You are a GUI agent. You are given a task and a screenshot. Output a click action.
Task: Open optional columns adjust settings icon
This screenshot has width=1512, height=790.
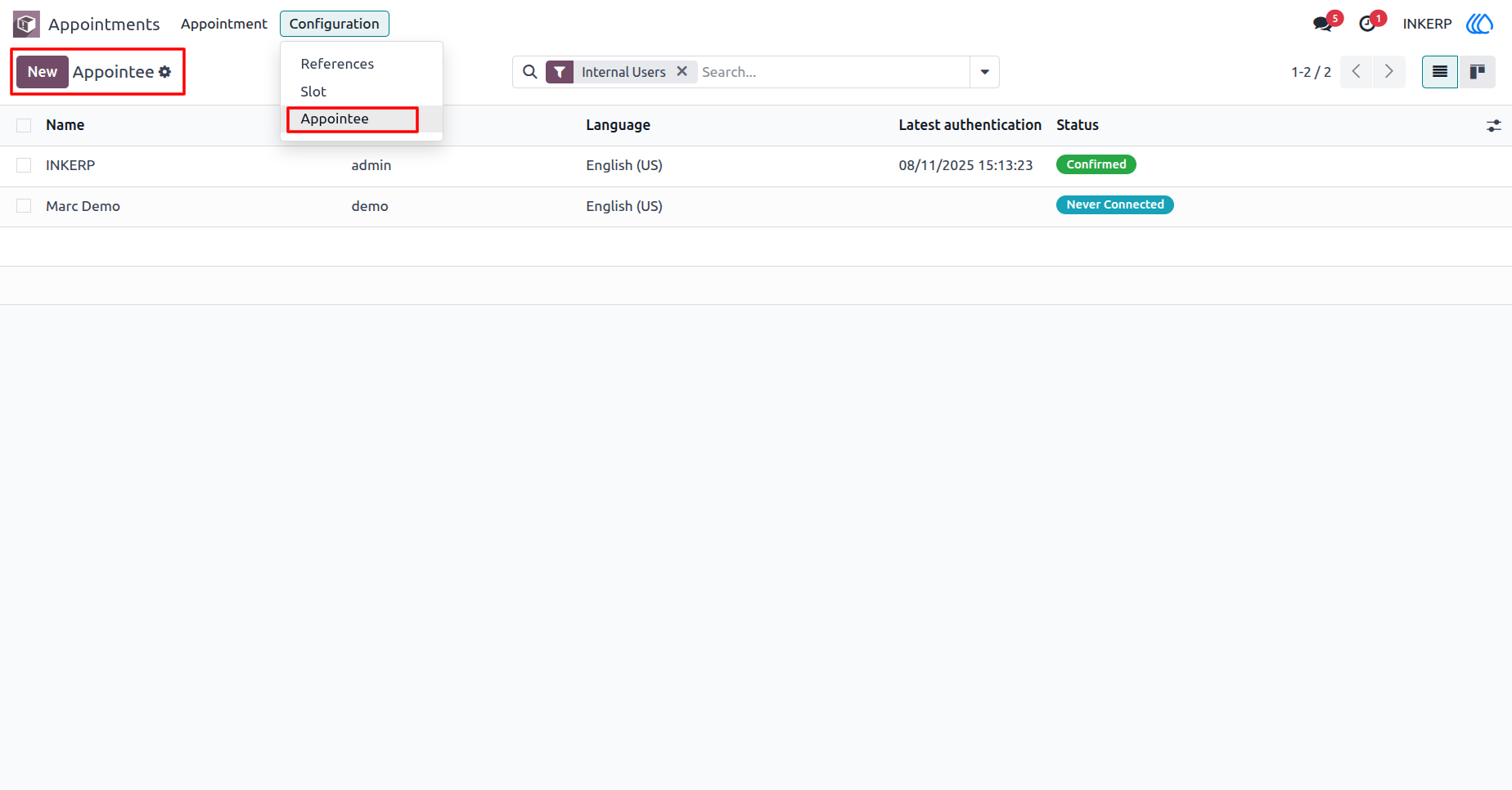tap(1494, 126)
